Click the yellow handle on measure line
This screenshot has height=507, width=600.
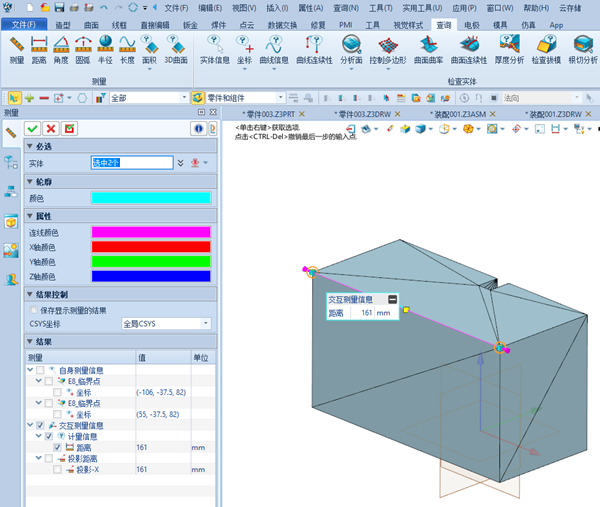(x=406, y=310)
